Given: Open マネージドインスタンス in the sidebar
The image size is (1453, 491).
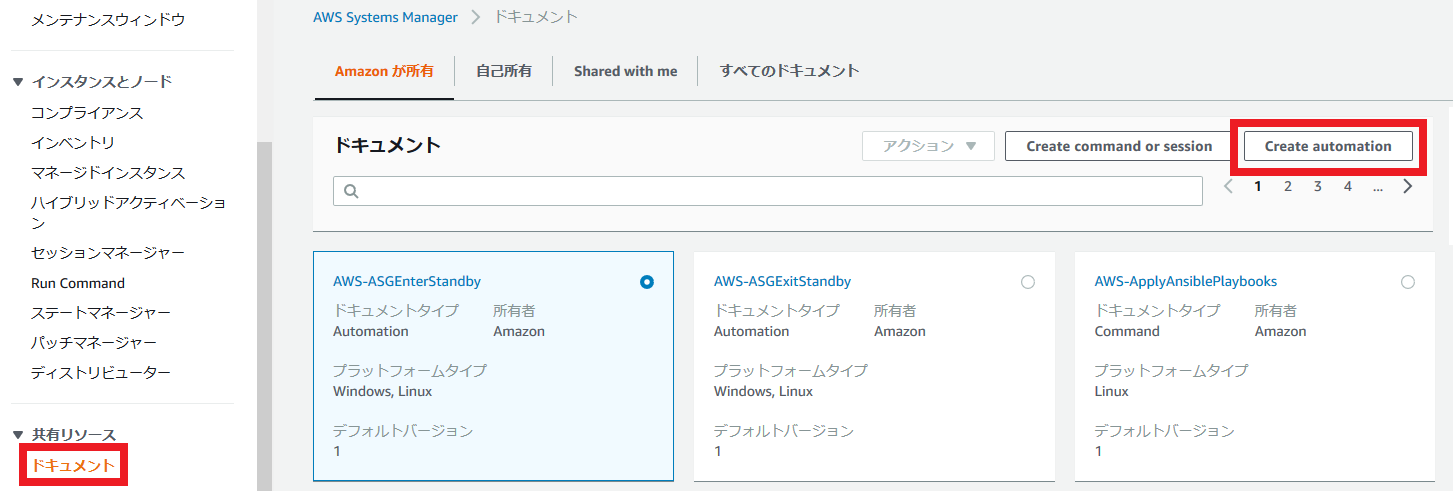Looking at the screenshot, I should [x=108, y=173].
